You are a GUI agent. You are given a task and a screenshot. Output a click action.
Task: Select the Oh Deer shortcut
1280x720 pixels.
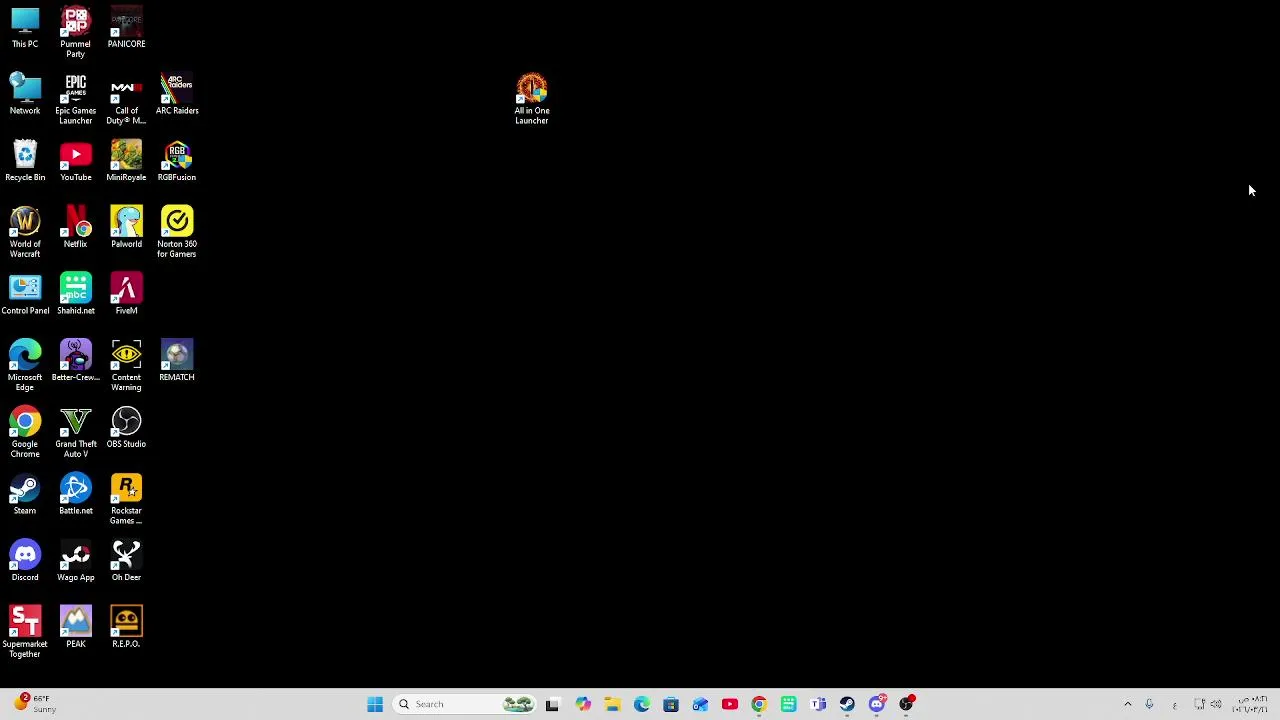tap(126, 562)
